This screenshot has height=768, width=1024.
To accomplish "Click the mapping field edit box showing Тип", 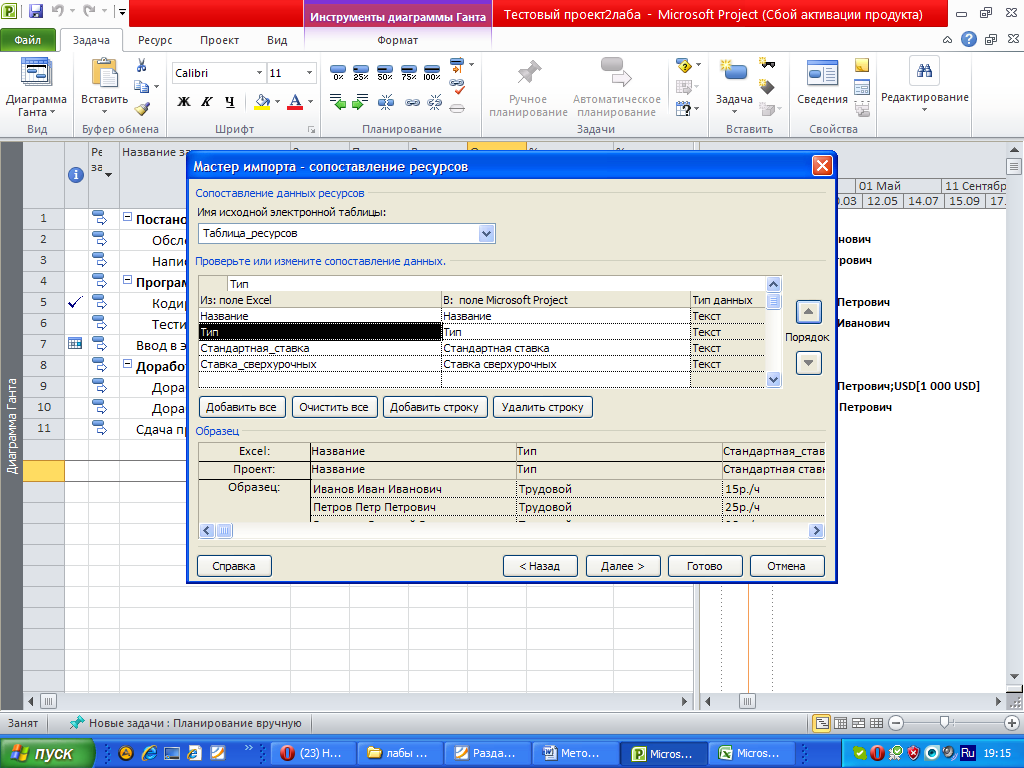I will pos(496,284).
